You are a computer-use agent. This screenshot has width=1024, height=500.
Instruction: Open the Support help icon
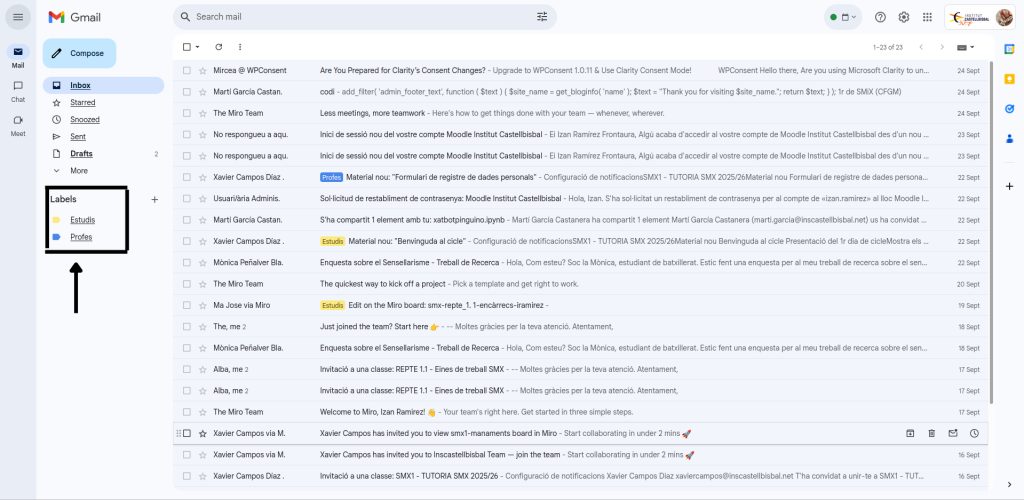tap(880, 17)
